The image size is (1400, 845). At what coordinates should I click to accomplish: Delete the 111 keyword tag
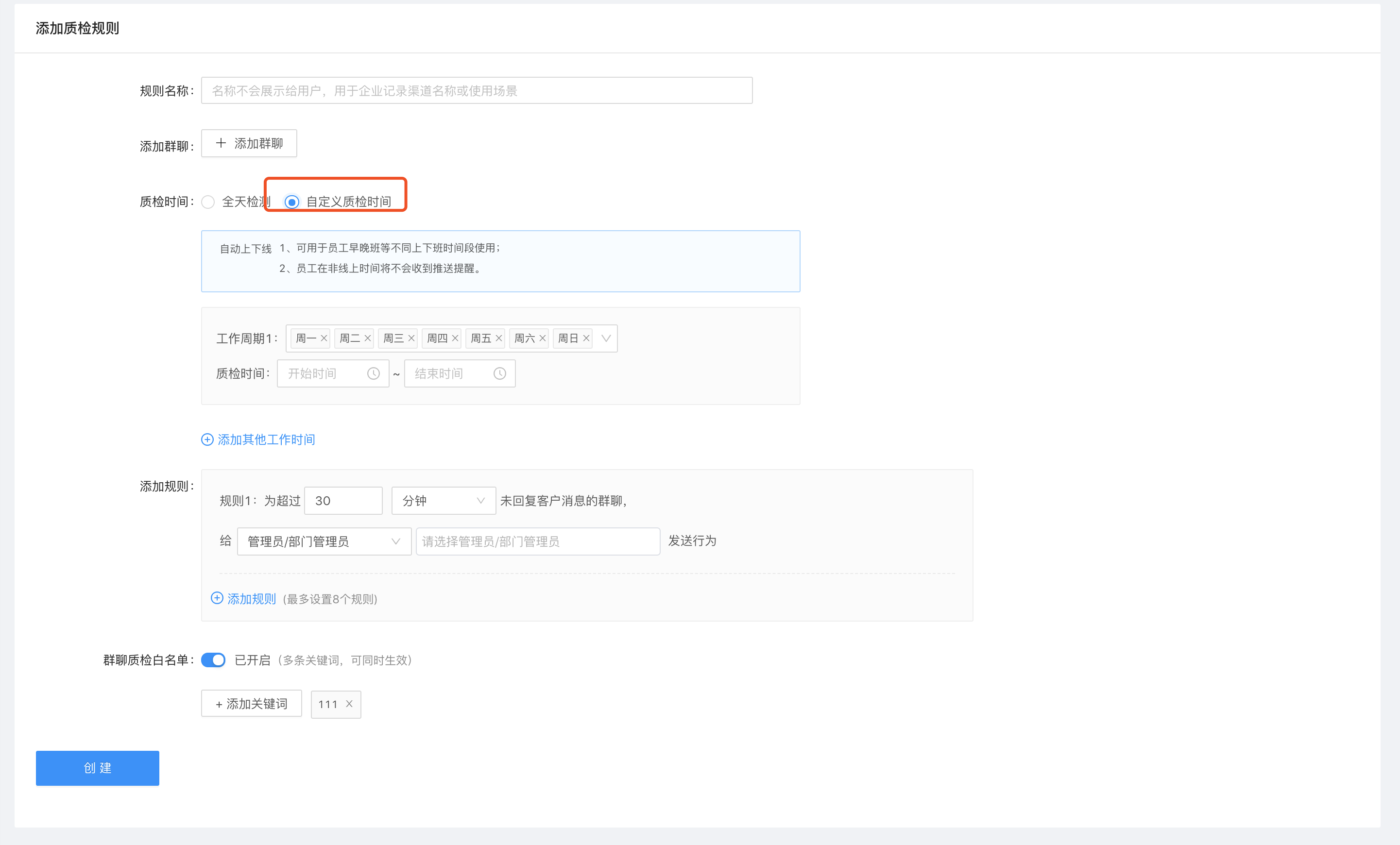349,704
